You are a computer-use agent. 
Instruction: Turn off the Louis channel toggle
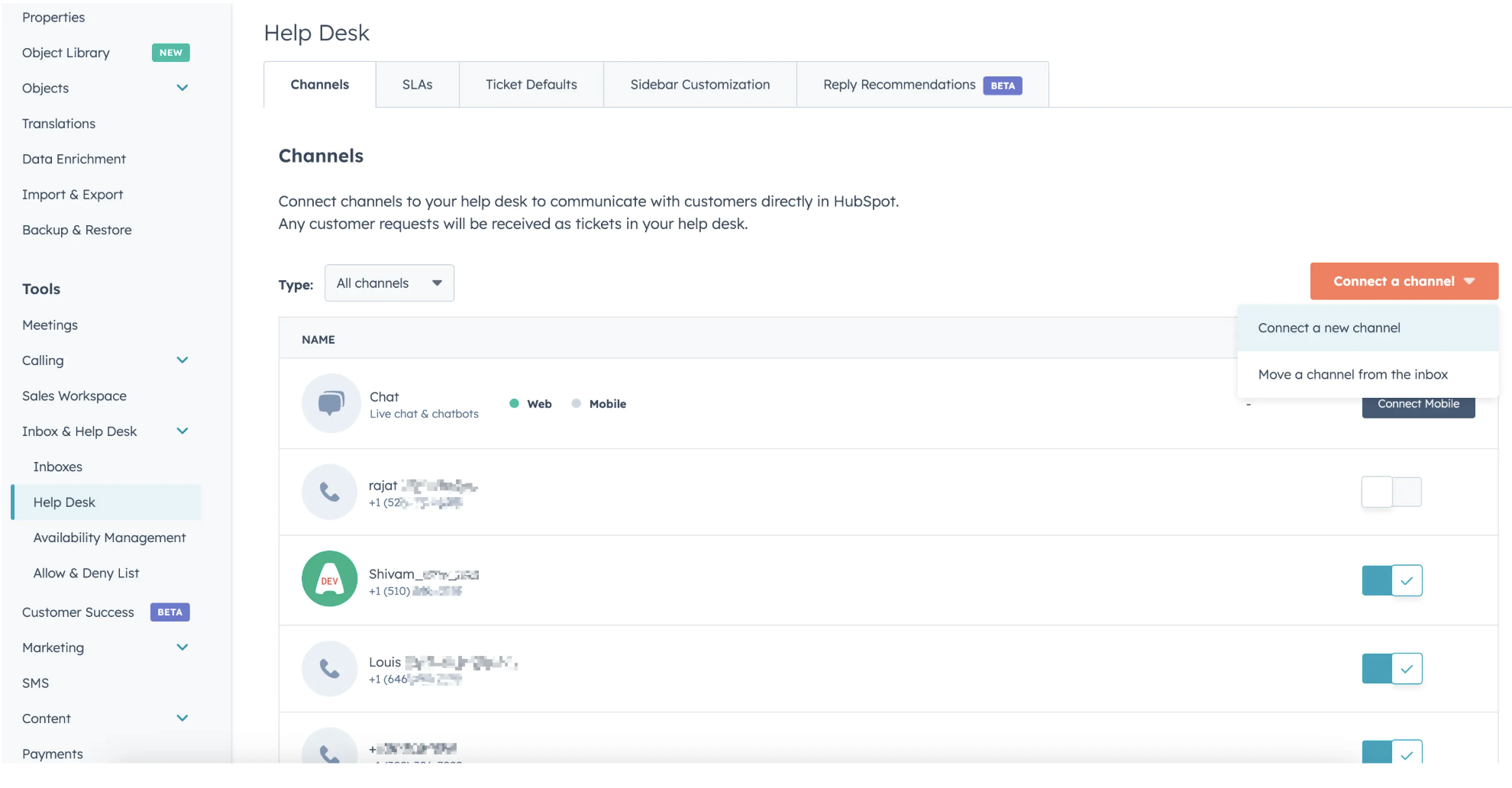tap(1391, 669)
